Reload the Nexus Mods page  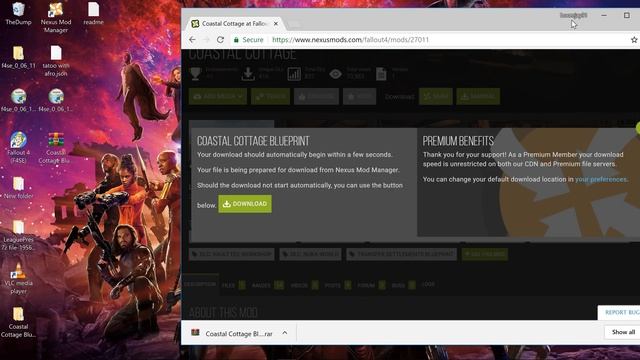pos(220,40)
